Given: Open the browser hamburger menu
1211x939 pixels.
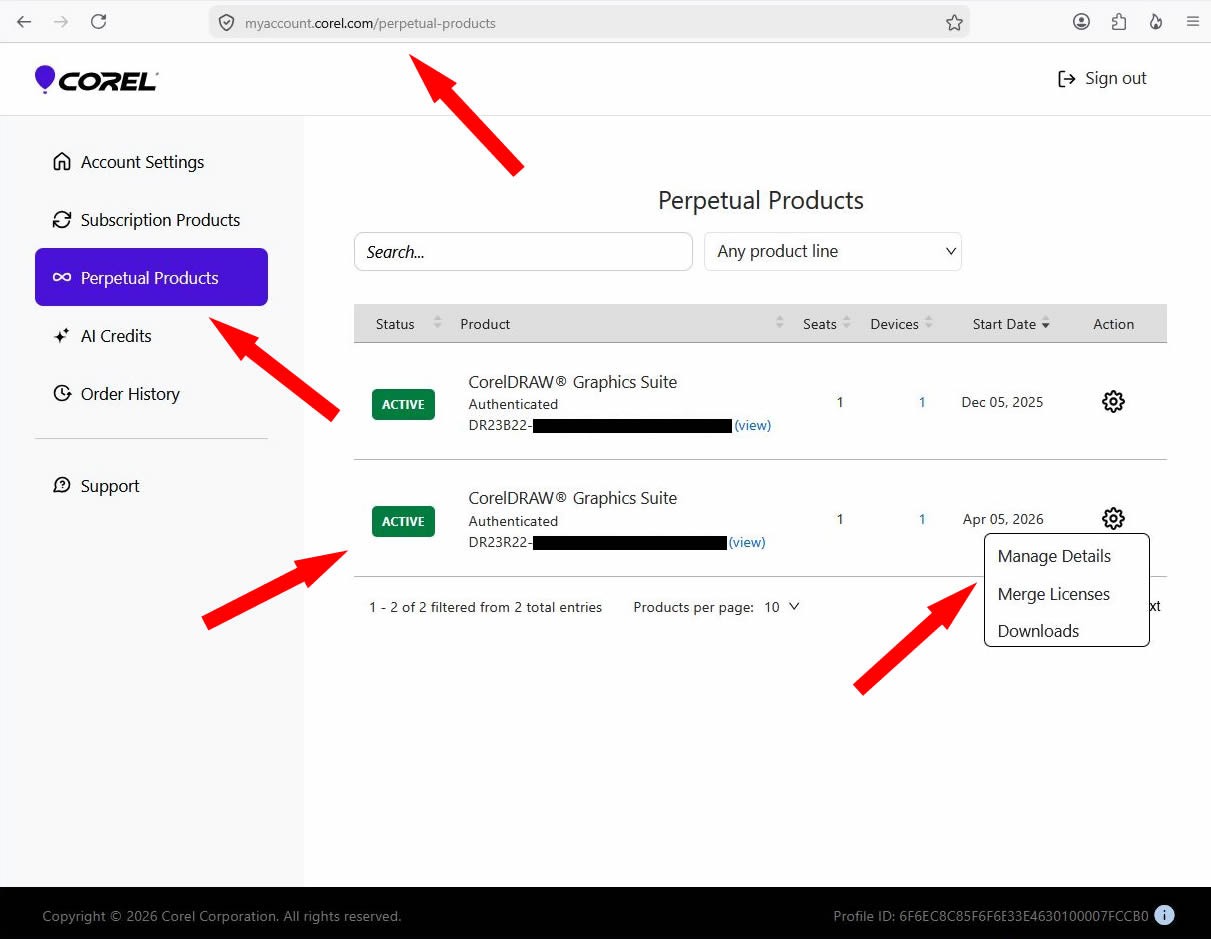Looking at the screenshot, I should click(x=1192, y=21).
